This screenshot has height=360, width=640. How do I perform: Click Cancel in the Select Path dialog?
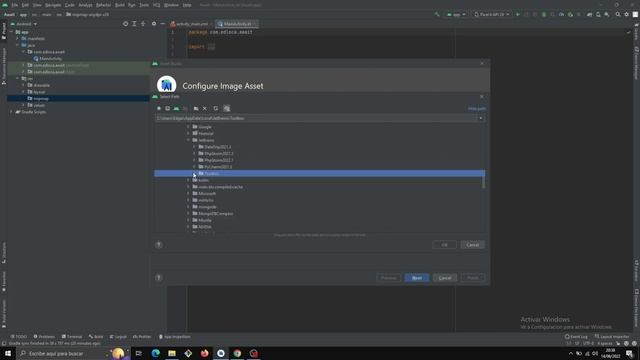point(472,245)
